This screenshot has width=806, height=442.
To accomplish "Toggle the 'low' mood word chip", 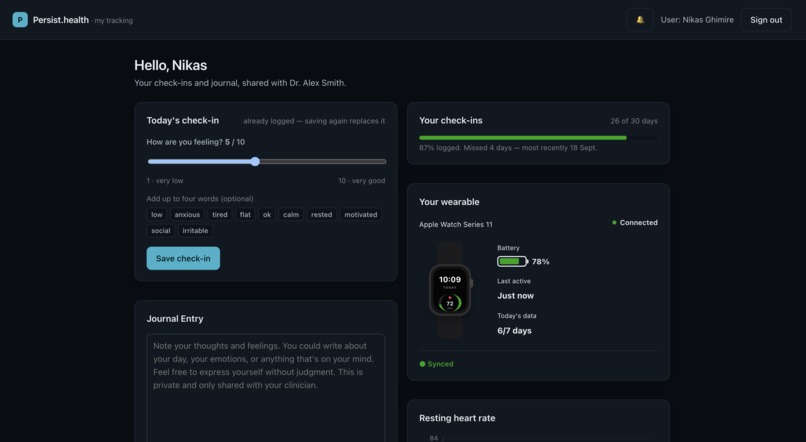I will (x=157, y=215).
